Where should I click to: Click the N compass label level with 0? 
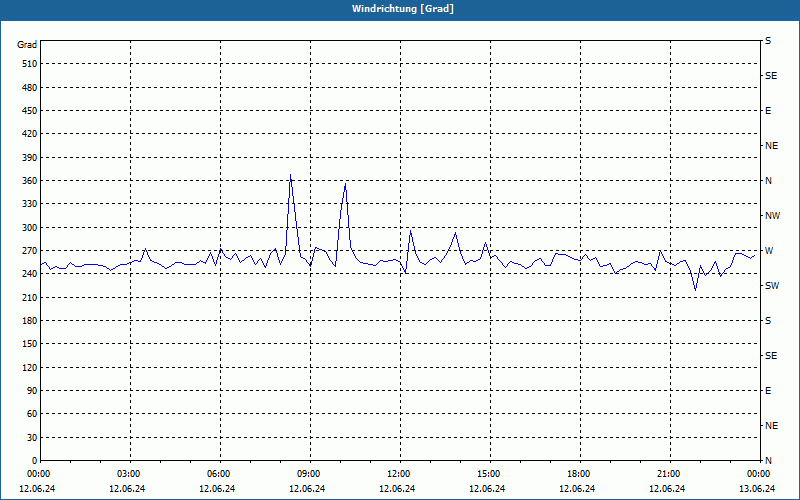coord(768,461)
